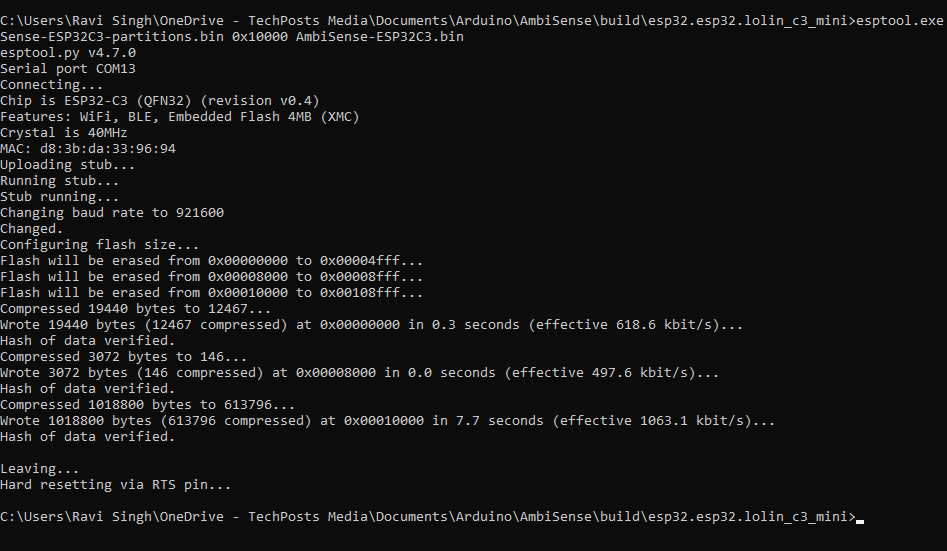947x551 pixels.
Task: Click the Features WiFi, BLE line
Action: tap(179, 117)
